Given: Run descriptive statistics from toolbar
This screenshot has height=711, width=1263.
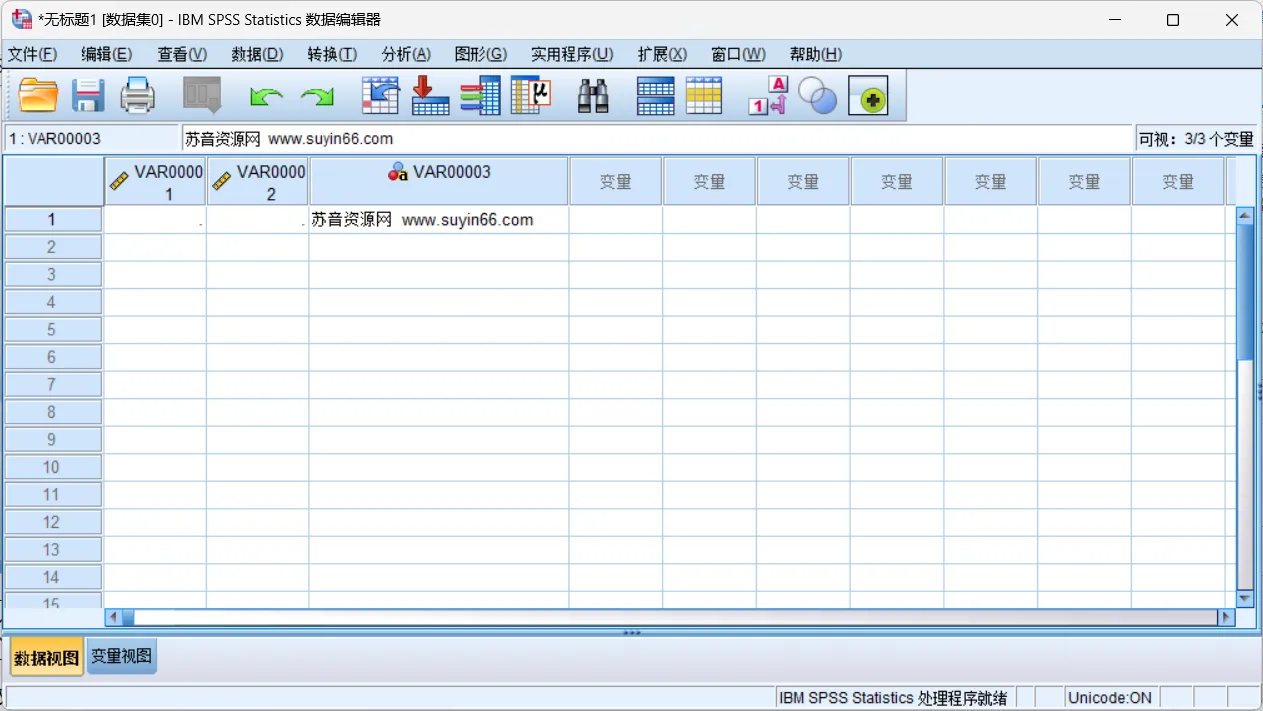Looking at the screenshot, I should 531,95.
